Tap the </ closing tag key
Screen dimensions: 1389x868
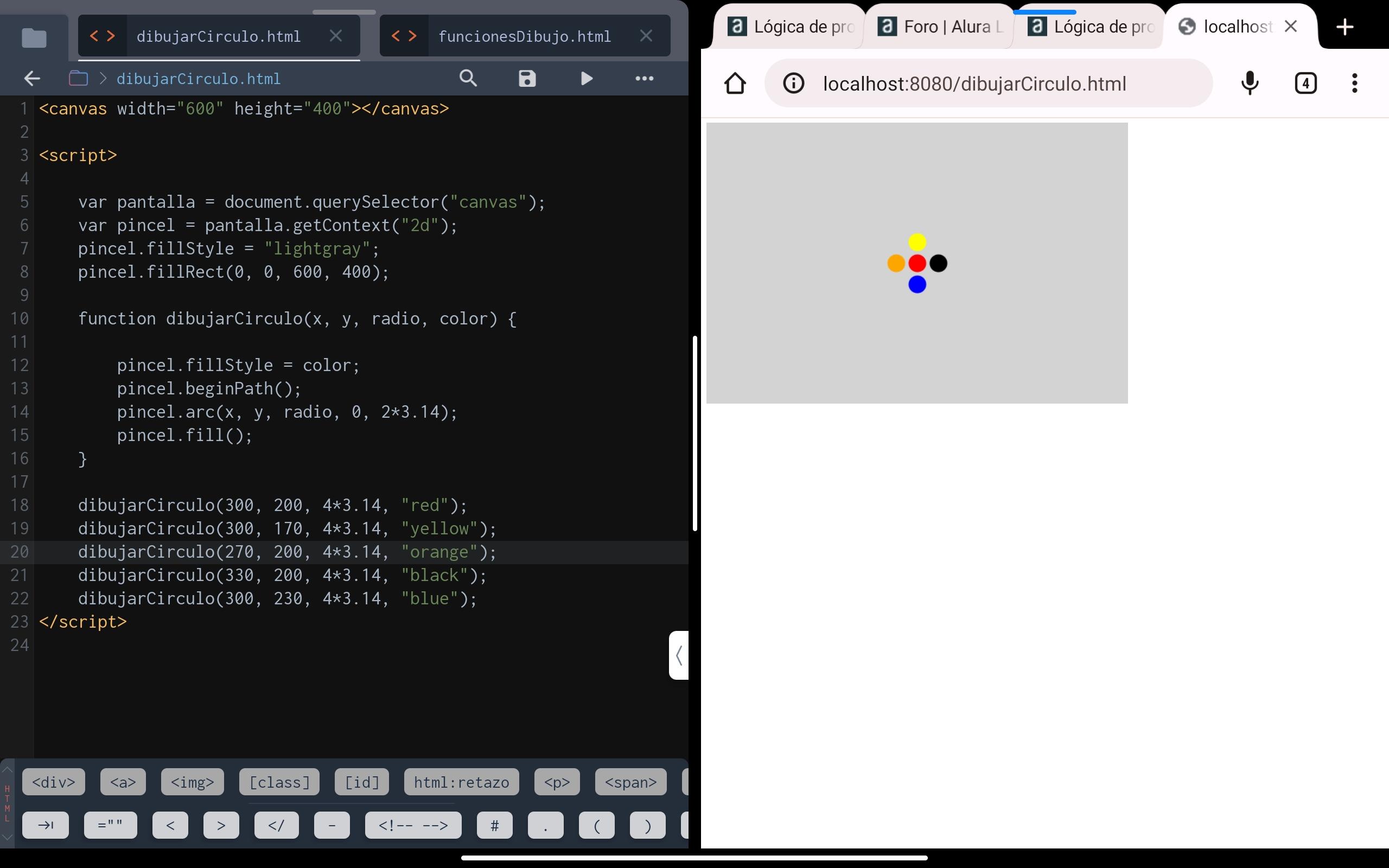pos(276,825)
